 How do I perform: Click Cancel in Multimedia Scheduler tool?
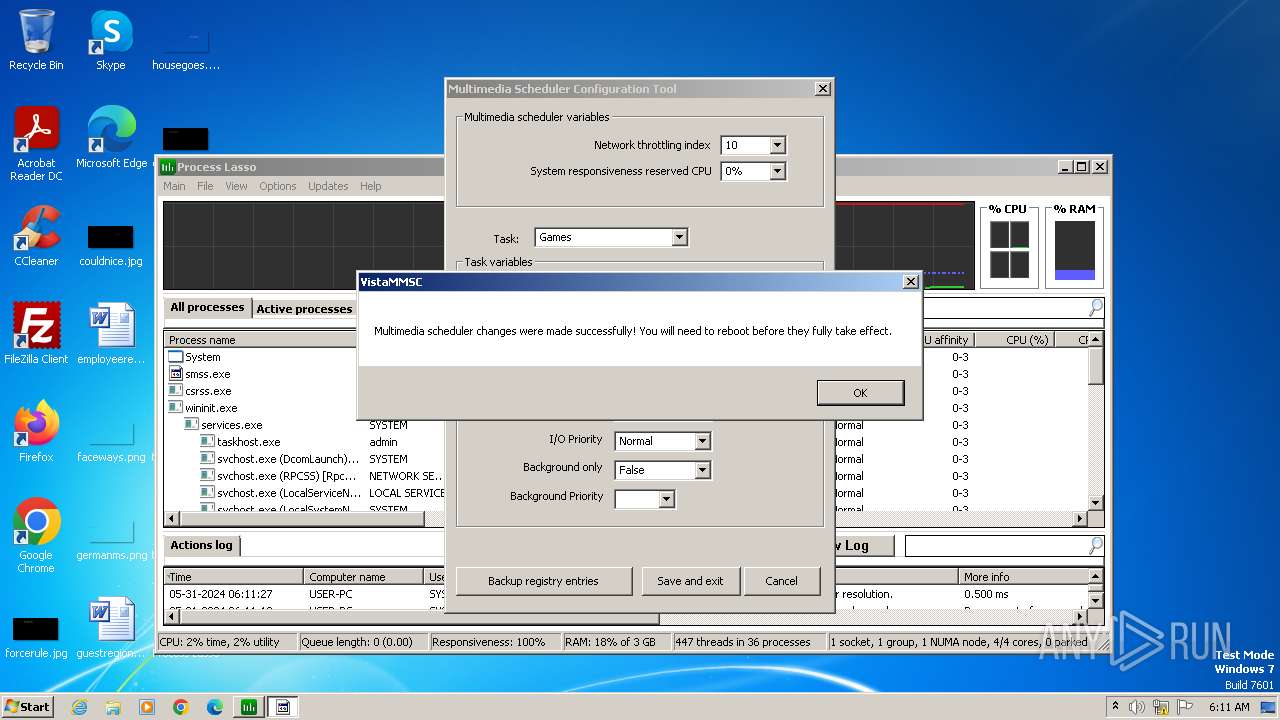(x=782, y=581)
